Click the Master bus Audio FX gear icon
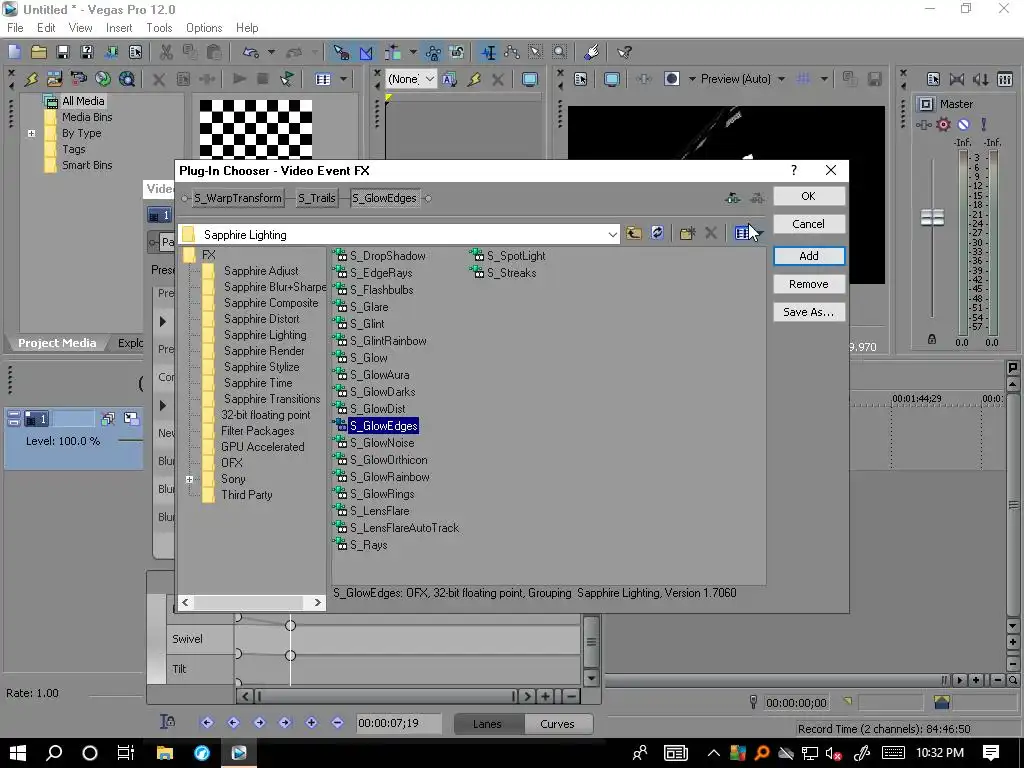Viewport: 1024px width, 768px height. coord(943,124)
